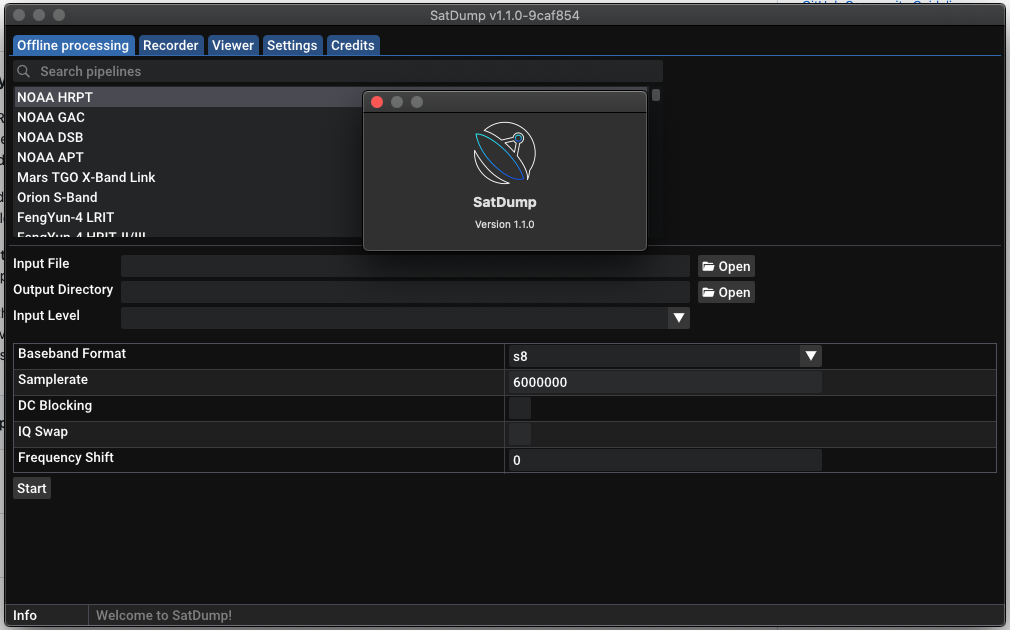The image size is (1010, 630).
Task: Click the SatDump logo in About dialog
Action: [504, 153]
